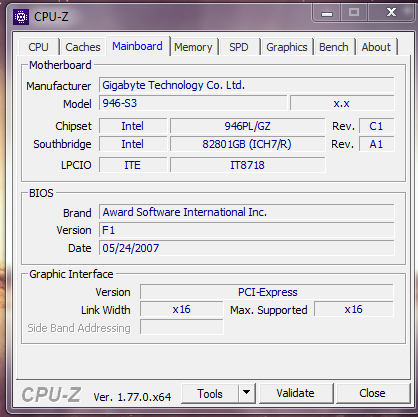Click BIOS date 05/24/2007
The image size is (418, 417).
coord(247,248)
